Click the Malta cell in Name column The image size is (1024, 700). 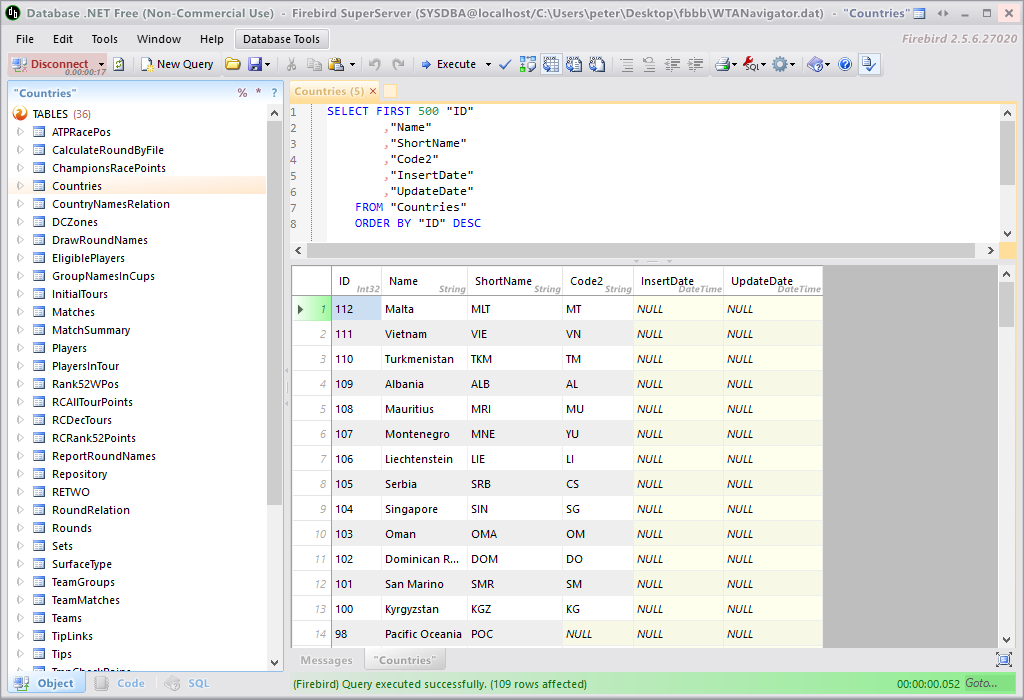pyautogui.click(x=424, y=309)
